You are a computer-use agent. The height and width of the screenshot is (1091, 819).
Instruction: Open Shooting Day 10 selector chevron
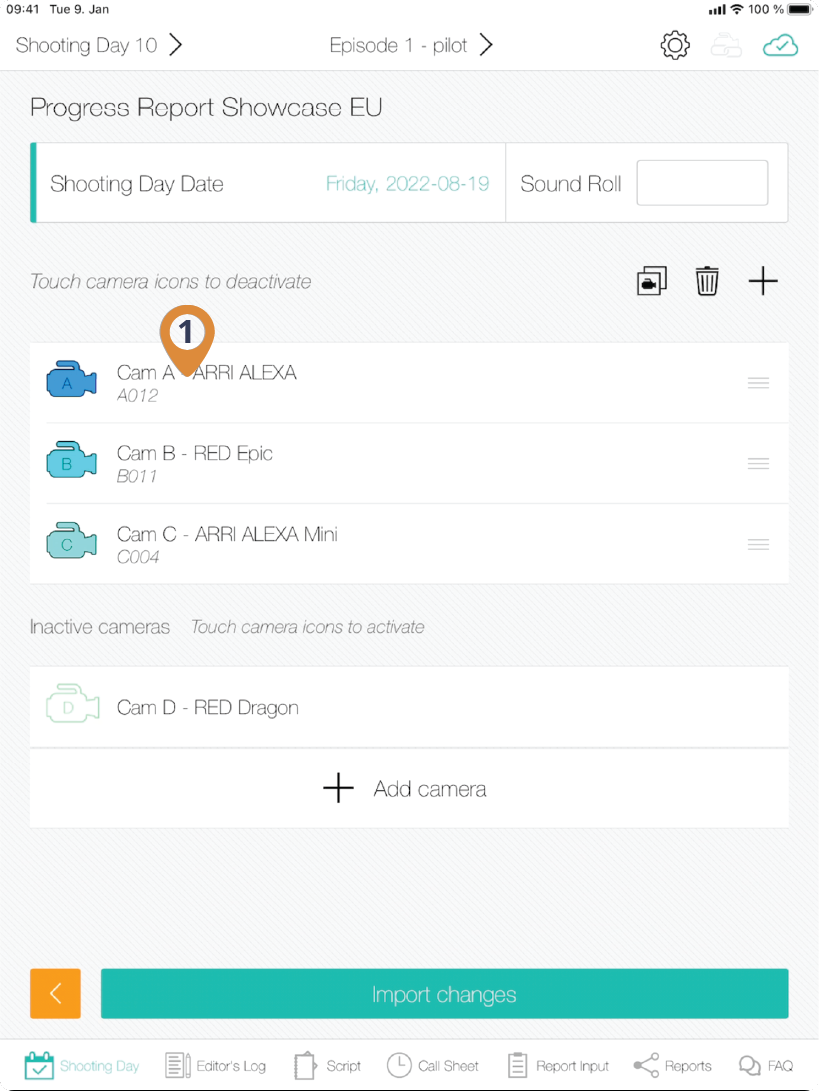[x=176, y=45]
